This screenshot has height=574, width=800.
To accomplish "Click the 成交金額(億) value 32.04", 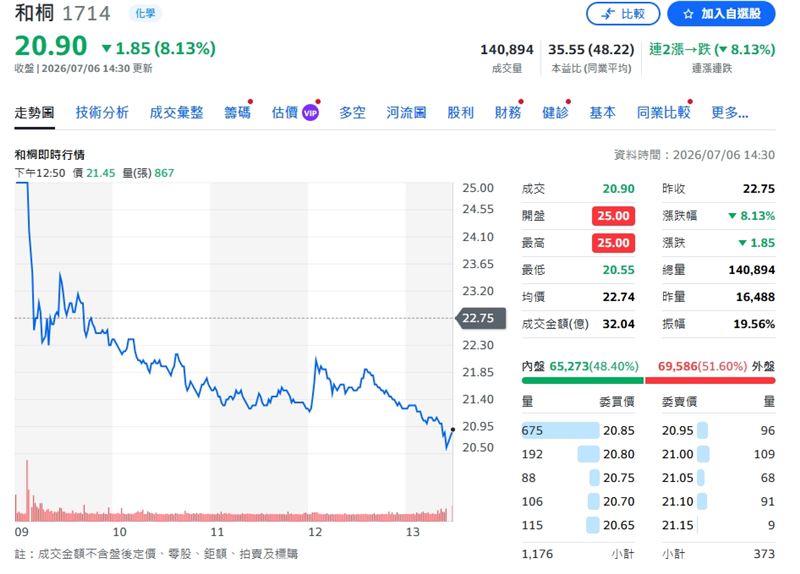I will (x=618, y=324).
